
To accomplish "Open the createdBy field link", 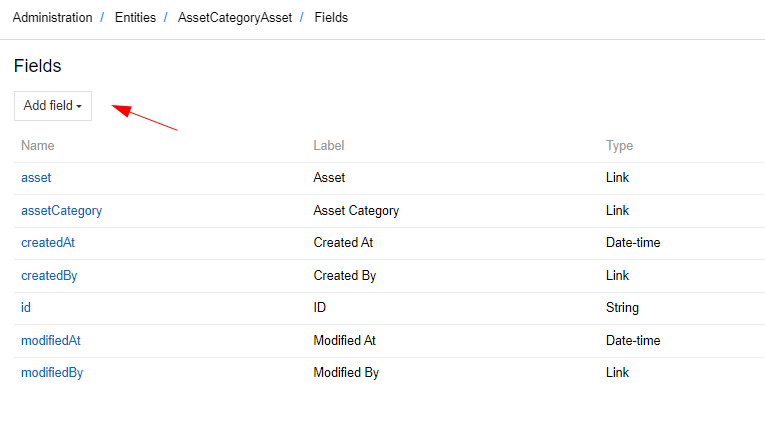I will (x=49, y=275).
